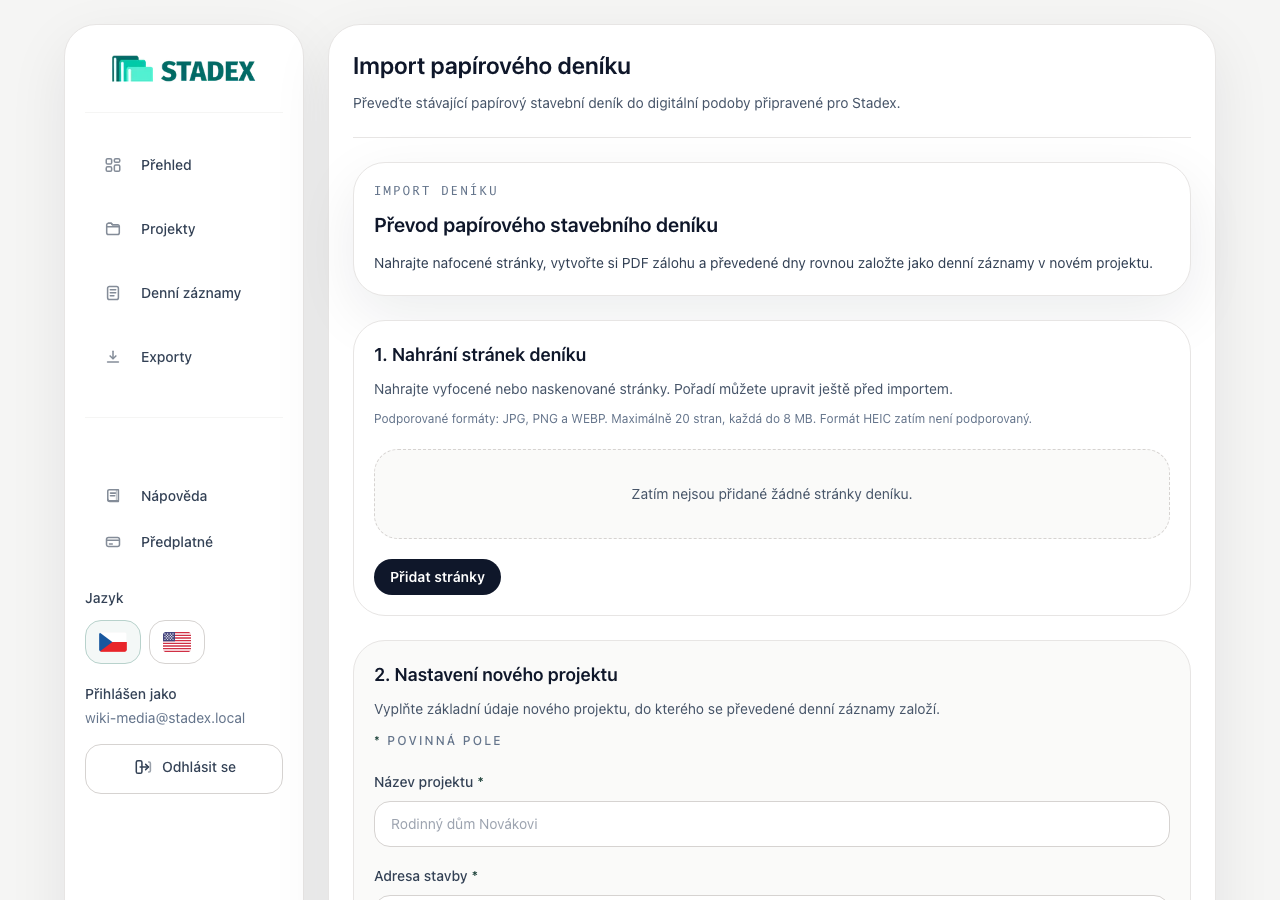The width and height of the screenshot is (1280, 900).
Task: Go to Denní záznamy
Action: [184, 293]
